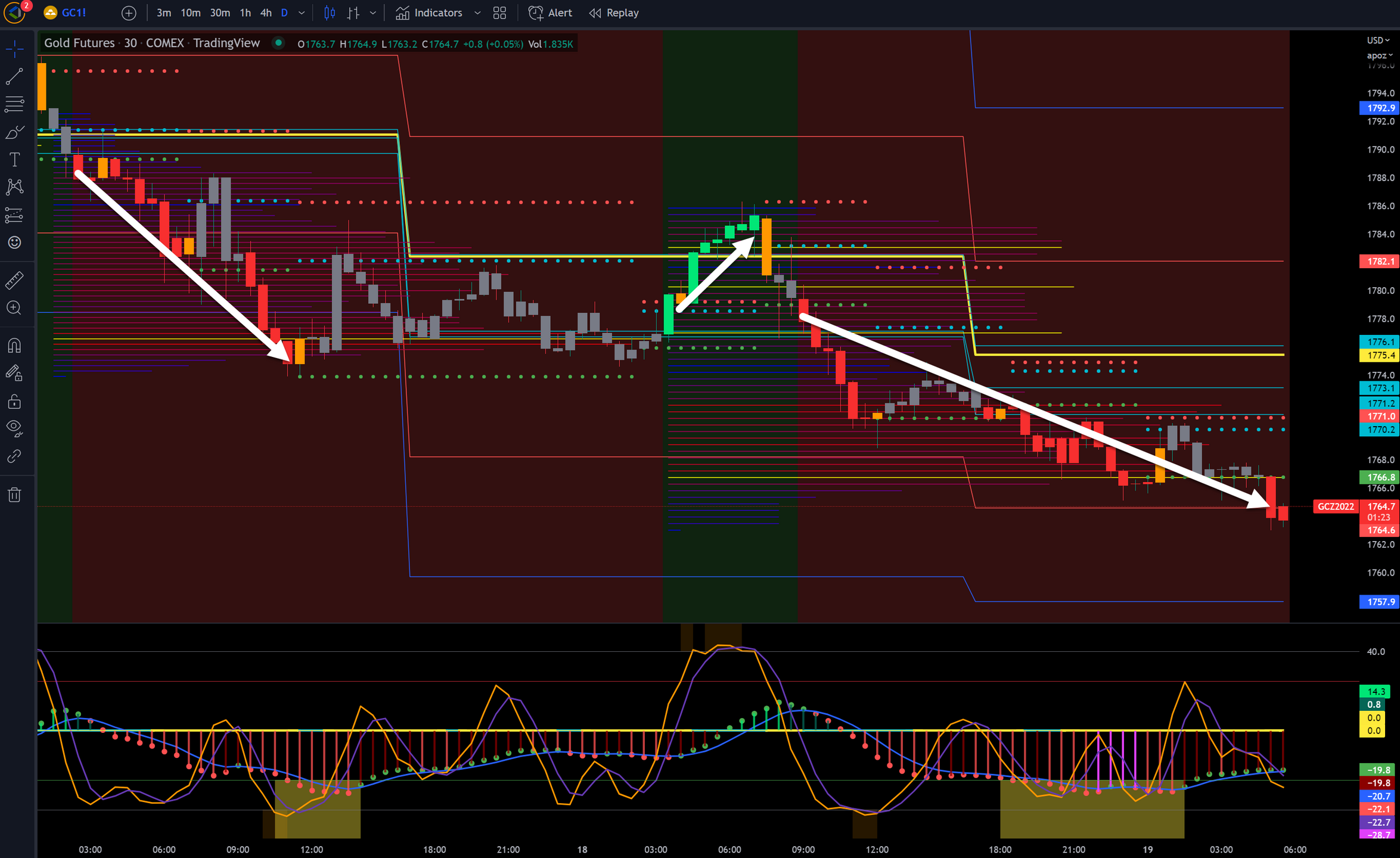Switch to the 4h timeframe

point(266,13)
